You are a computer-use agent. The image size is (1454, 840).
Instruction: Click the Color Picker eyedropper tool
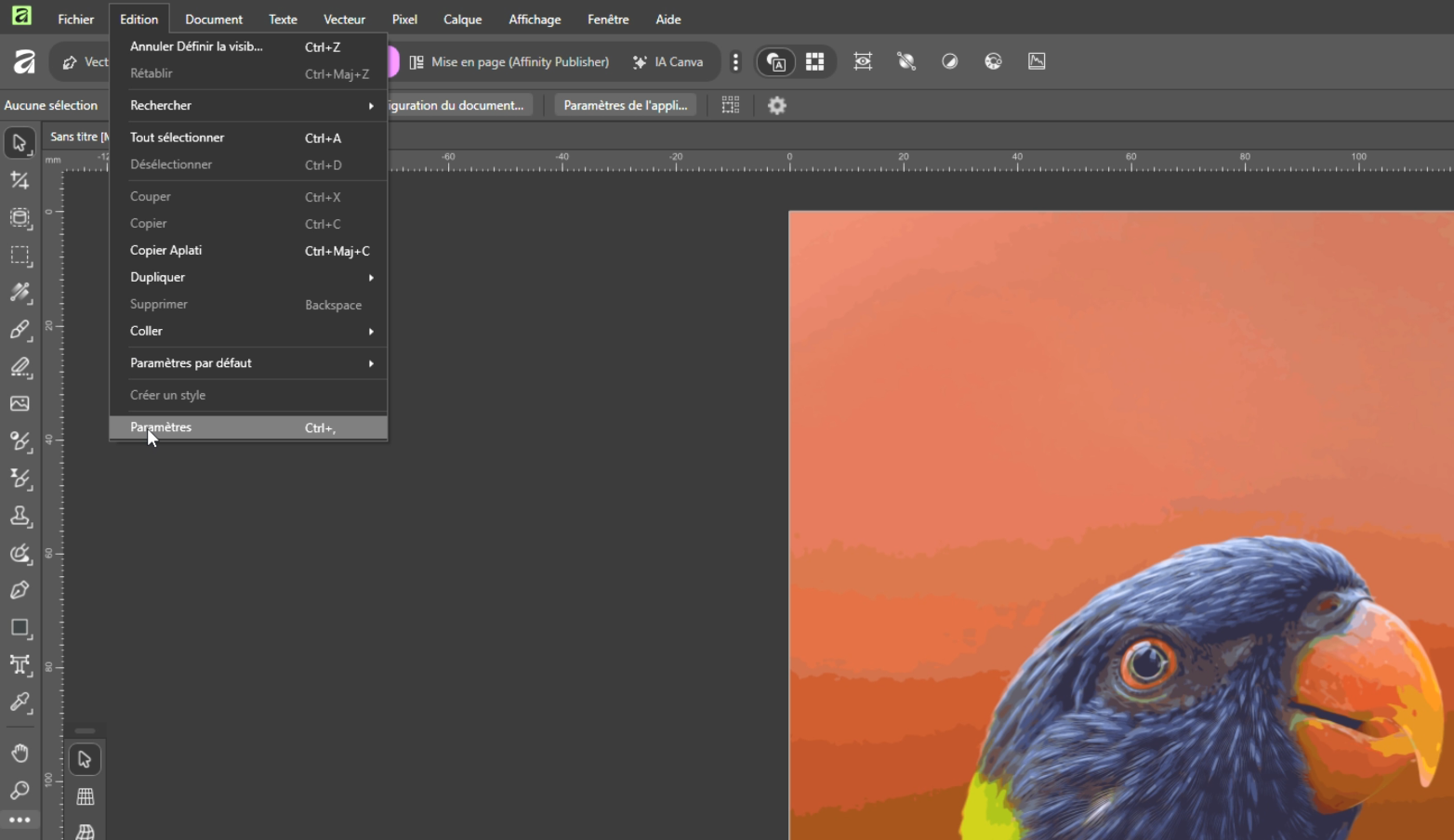point(20,702)
